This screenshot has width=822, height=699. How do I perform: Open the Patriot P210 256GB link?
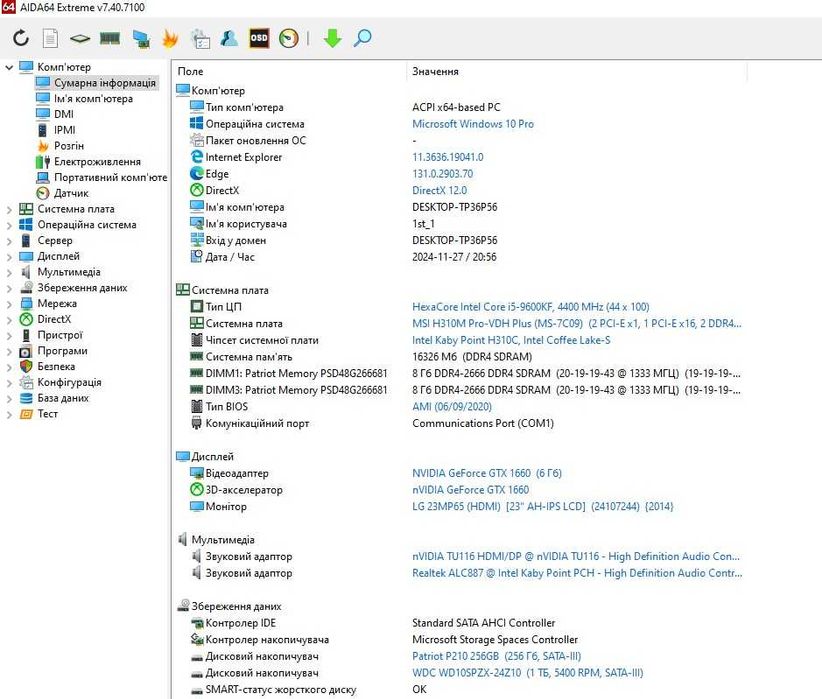[x=496, y=657]
